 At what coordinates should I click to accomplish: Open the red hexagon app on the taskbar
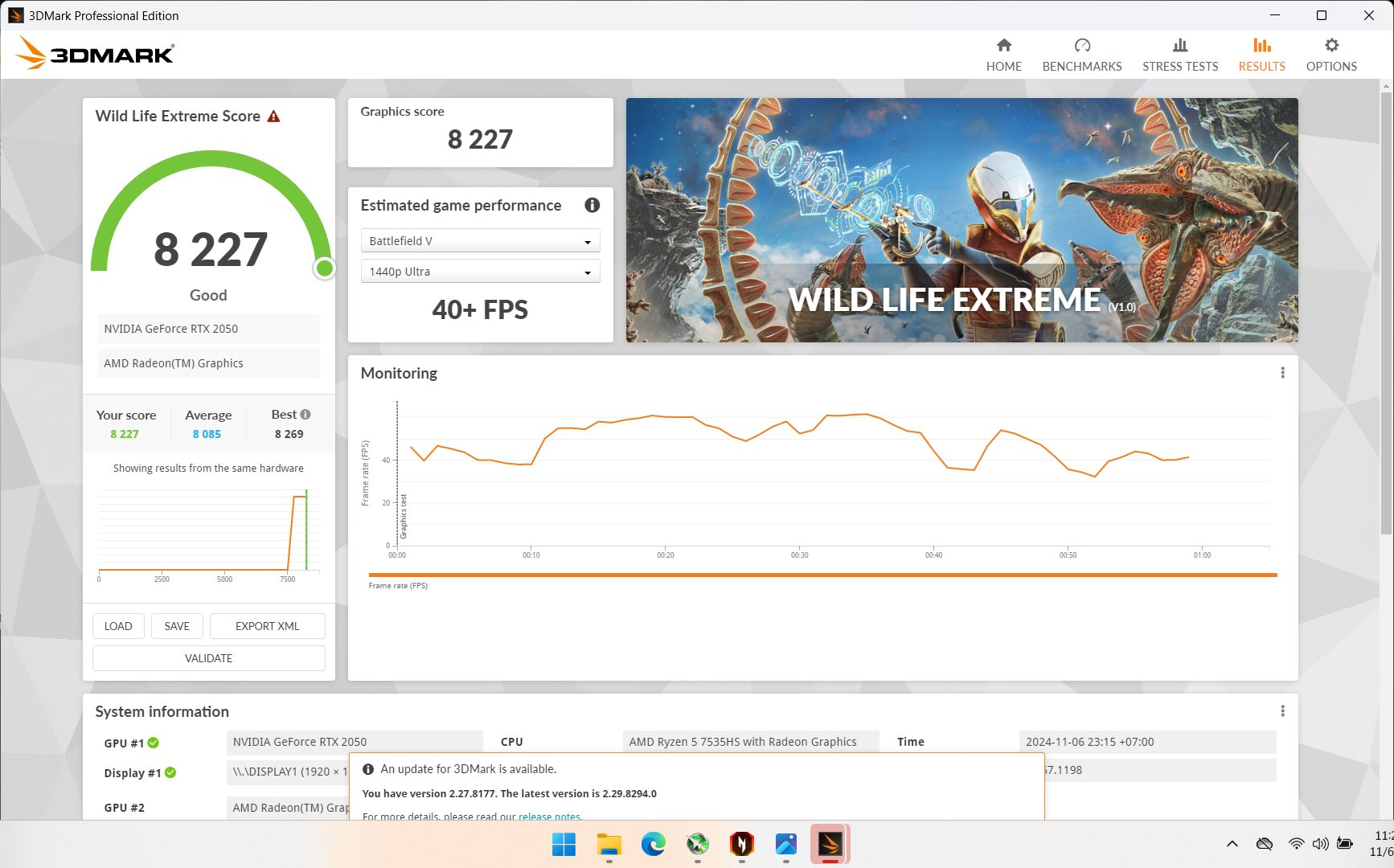click(x=741, y=845)
